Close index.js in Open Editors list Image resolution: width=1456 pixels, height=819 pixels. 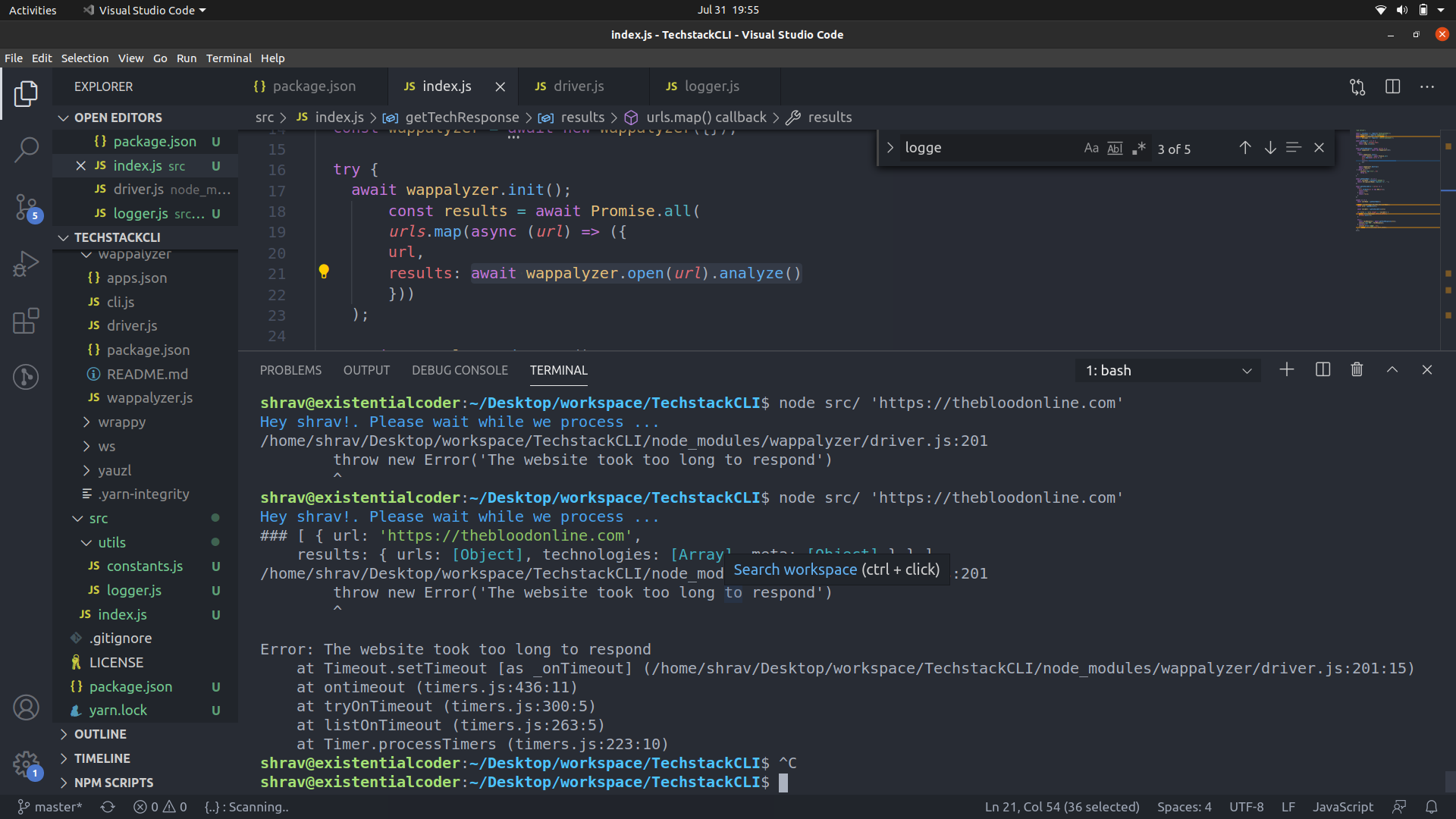[81, 165]
